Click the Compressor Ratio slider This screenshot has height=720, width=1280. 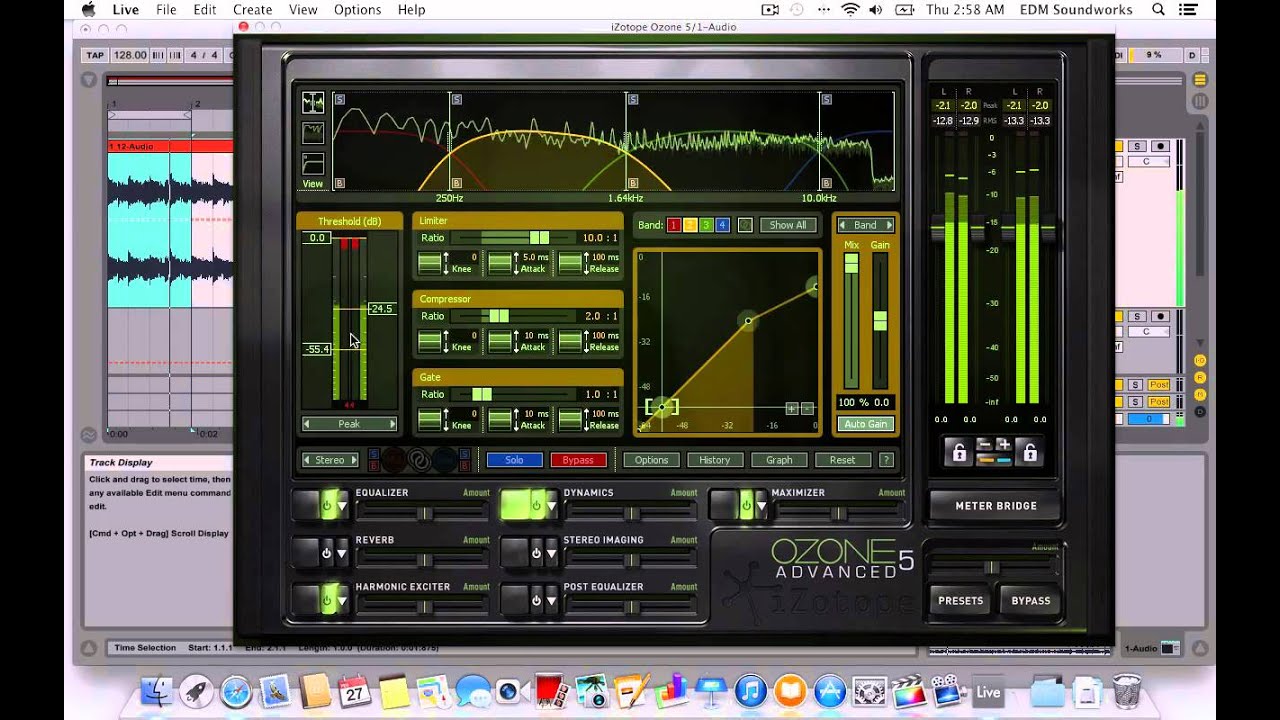click(513, 316)
